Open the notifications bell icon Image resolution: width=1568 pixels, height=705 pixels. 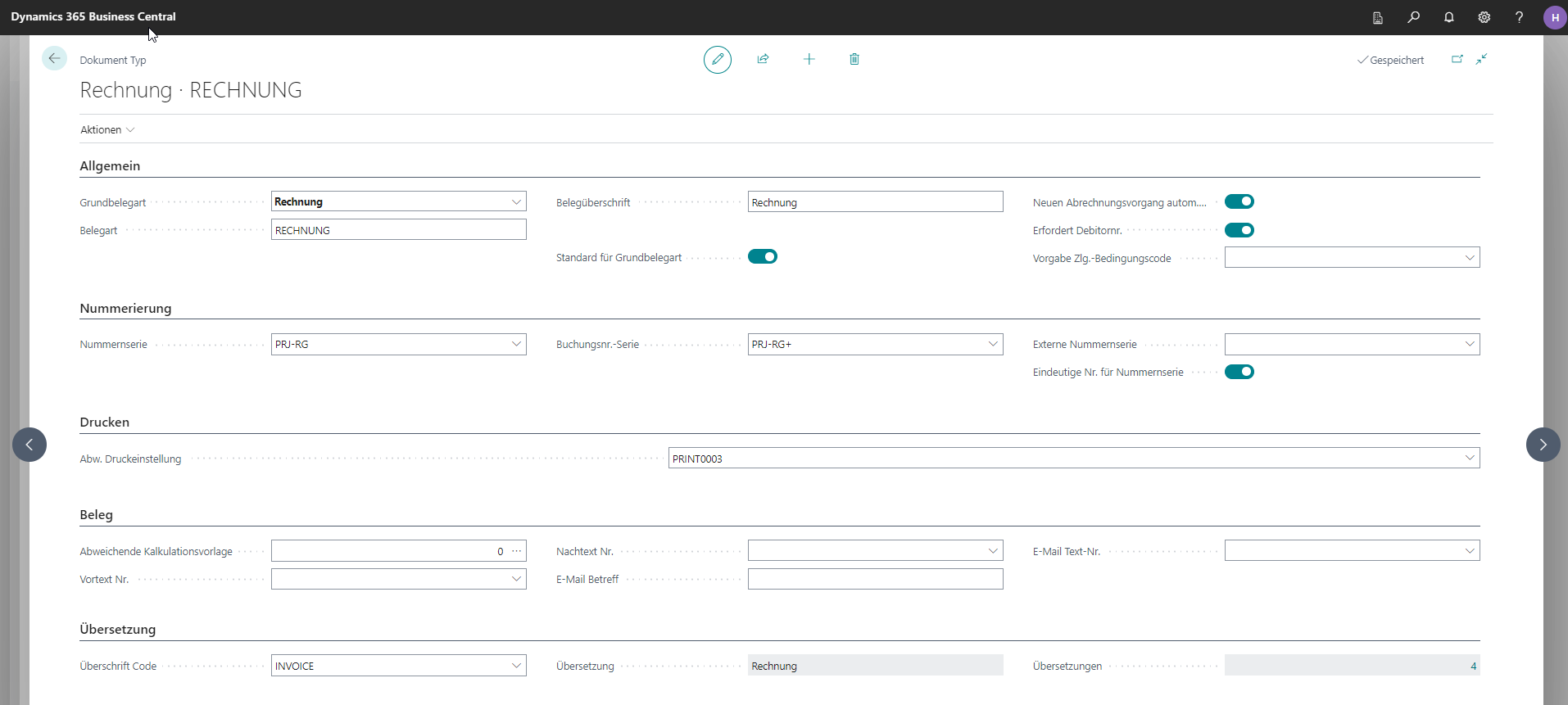1448,17
